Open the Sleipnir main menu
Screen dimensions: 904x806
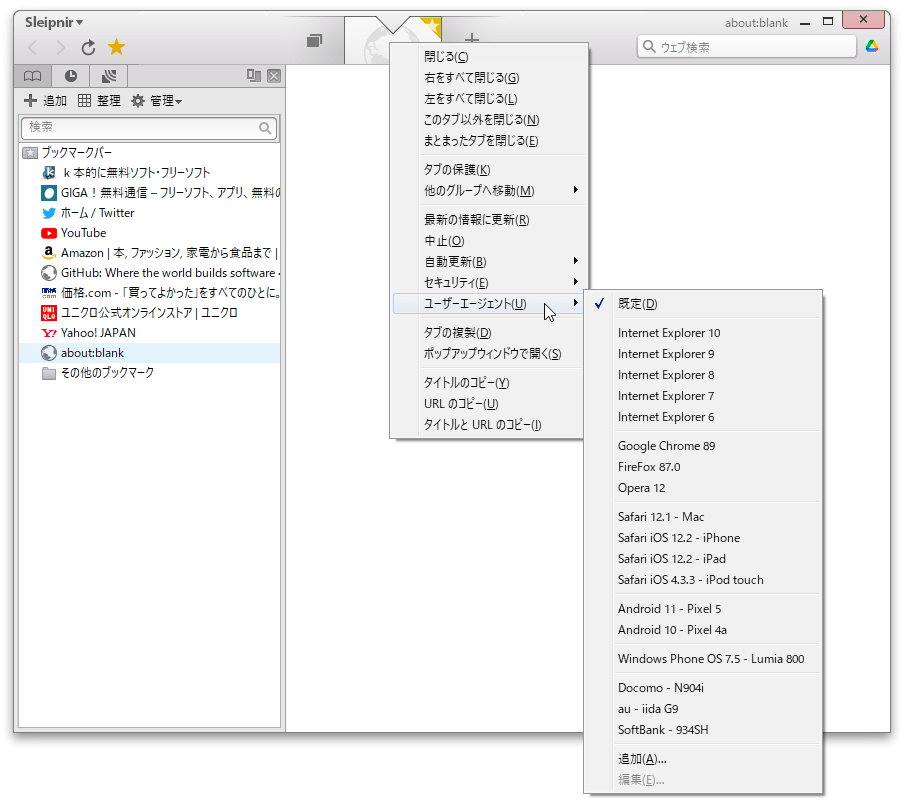54,22
